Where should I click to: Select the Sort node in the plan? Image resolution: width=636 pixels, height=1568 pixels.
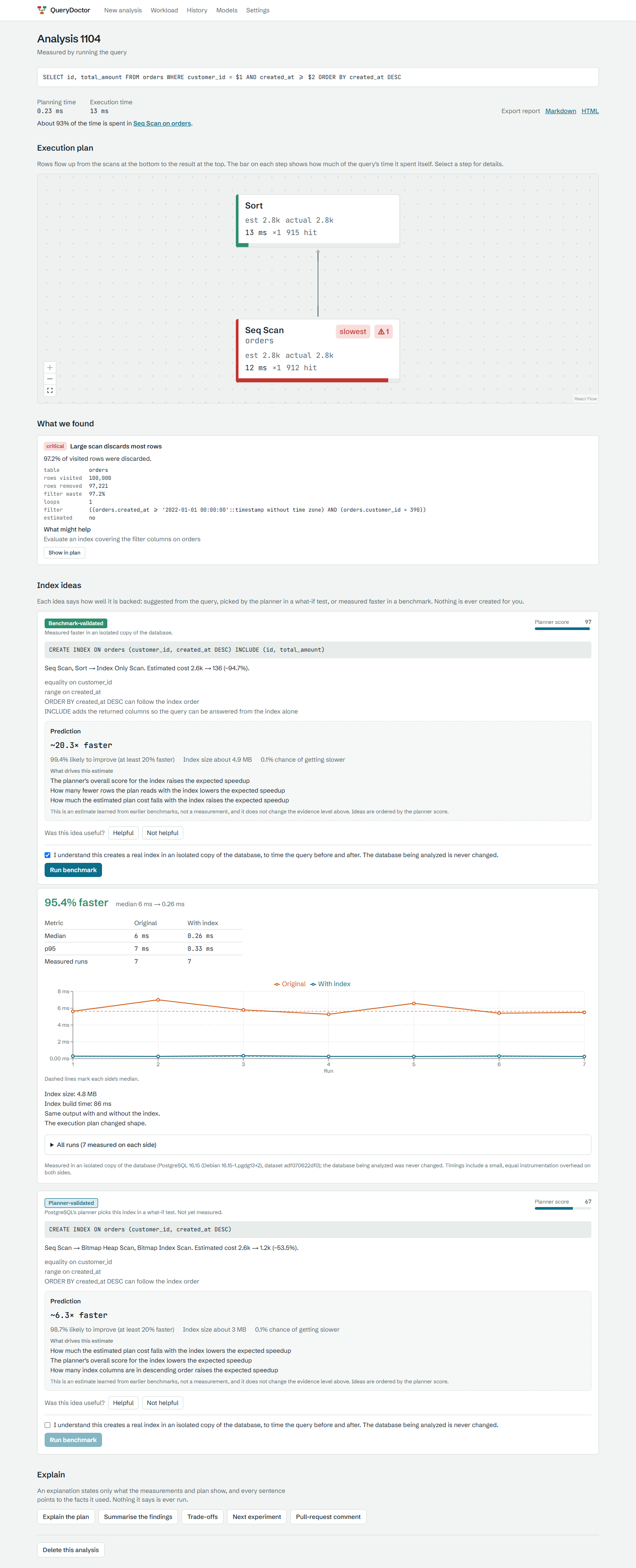(x=318, y=221)
